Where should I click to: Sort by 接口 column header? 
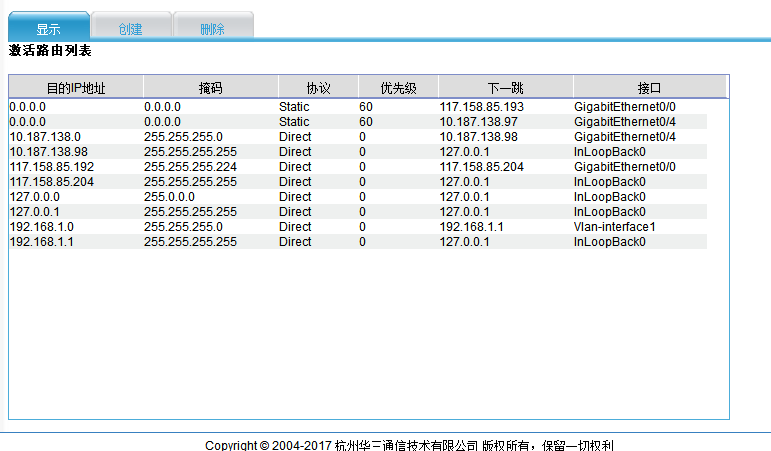[649, 88]
